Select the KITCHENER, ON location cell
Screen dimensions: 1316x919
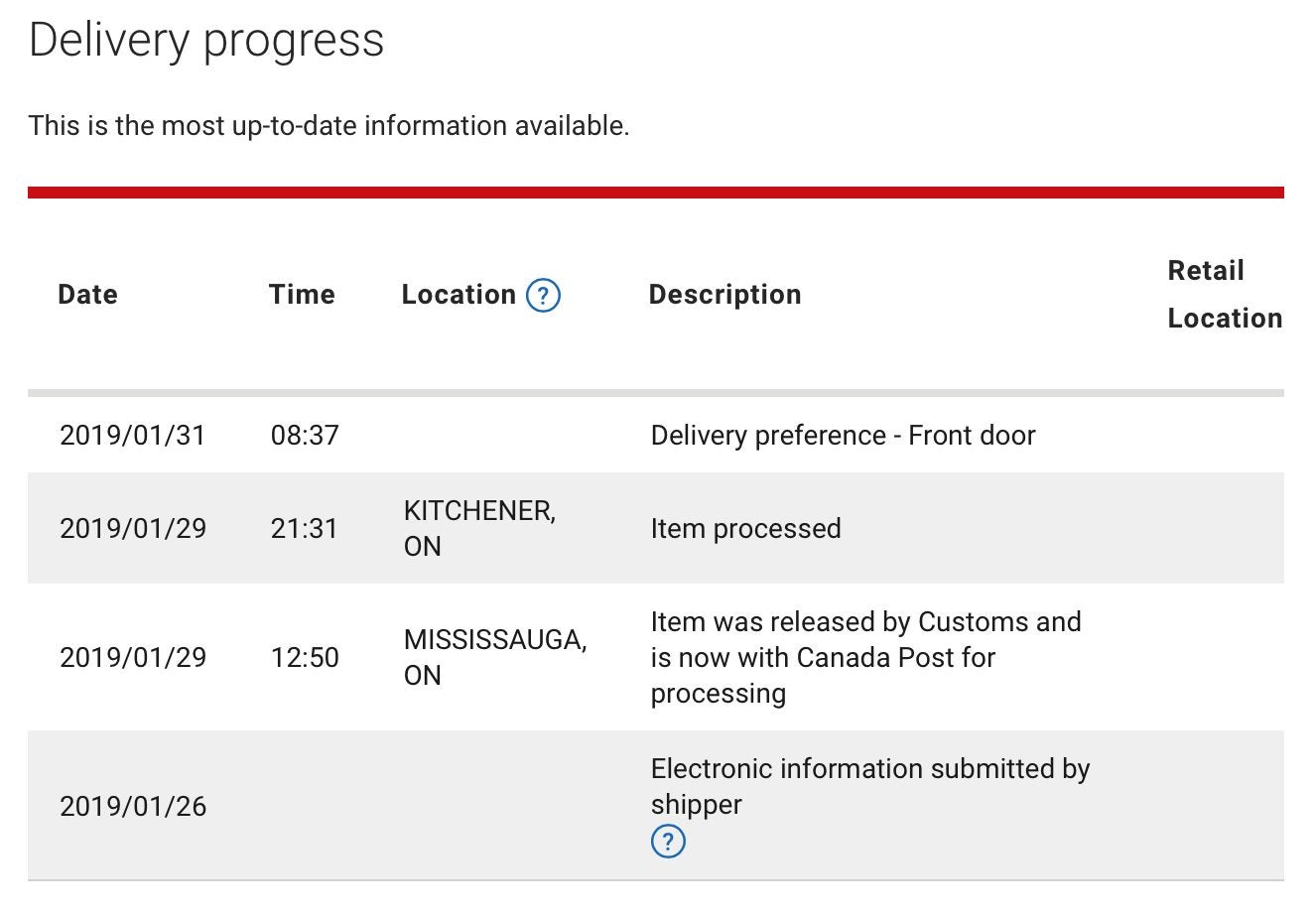[x=479, y=528]
